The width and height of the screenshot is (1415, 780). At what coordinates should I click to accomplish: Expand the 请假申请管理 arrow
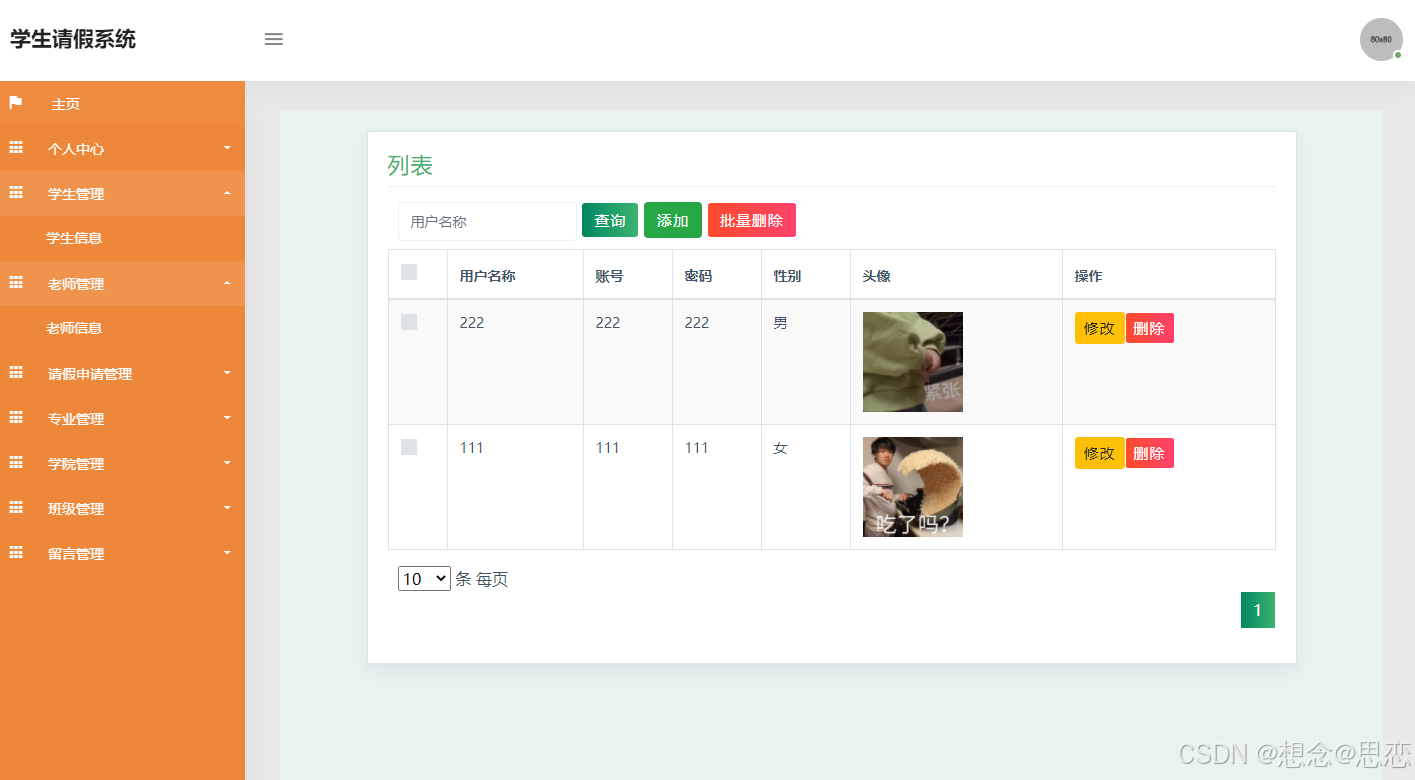point(227,373)
